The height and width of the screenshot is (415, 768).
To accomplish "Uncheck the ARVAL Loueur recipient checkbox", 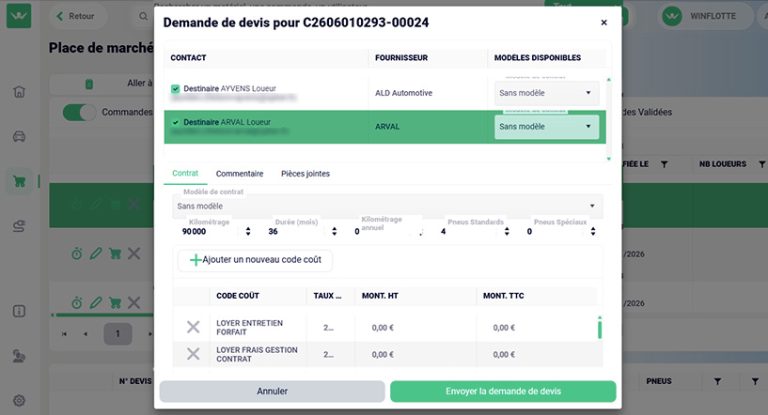I will (175, 122).
